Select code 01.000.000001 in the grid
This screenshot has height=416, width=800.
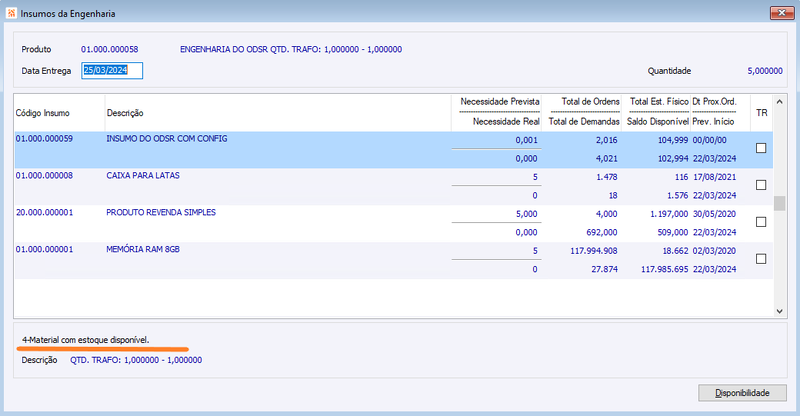[44, 249]
